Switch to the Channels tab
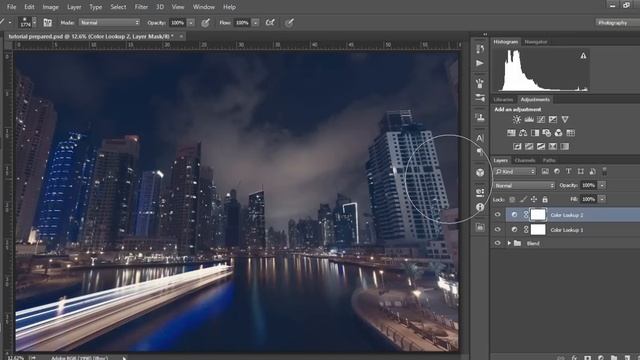 [525, 160]
